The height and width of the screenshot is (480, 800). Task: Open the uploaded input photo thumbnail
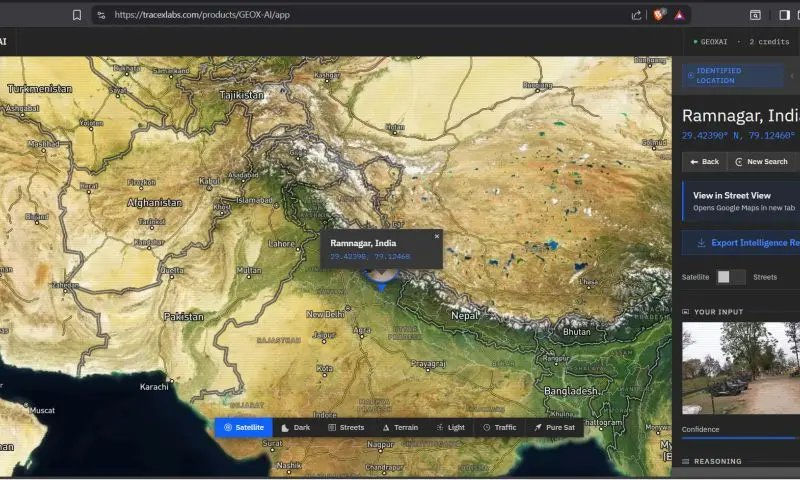[741, 368]
